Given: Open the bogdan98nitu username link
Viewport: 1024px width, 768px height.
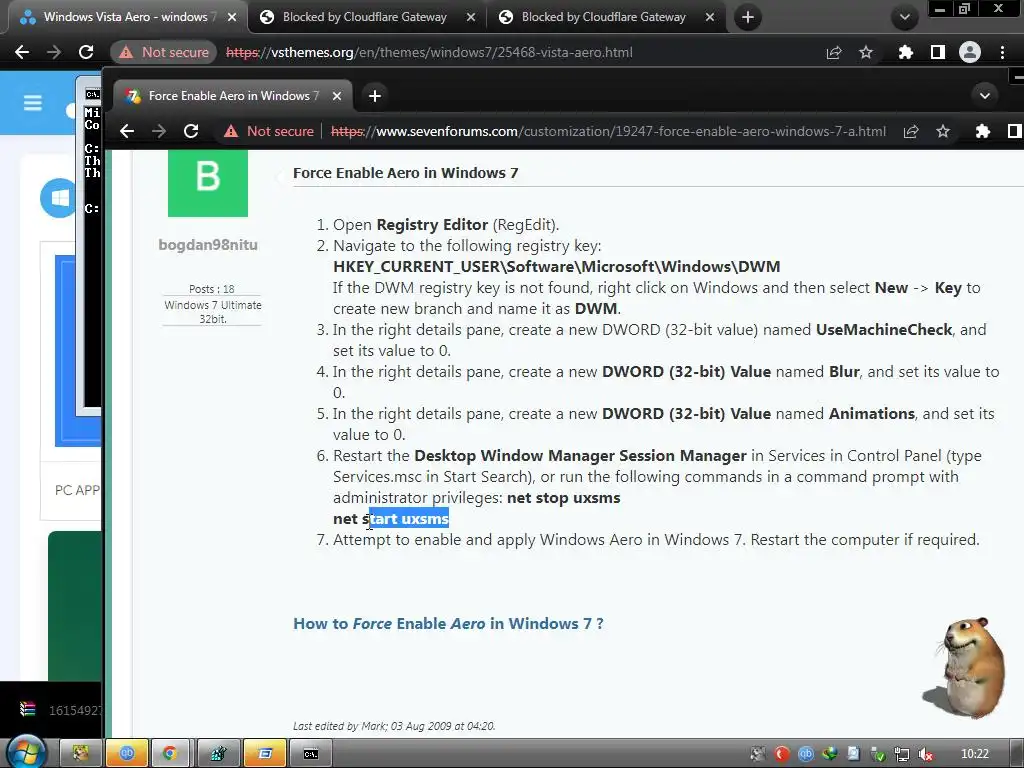Looking at the screenshot, I should (x=208, y=245).
